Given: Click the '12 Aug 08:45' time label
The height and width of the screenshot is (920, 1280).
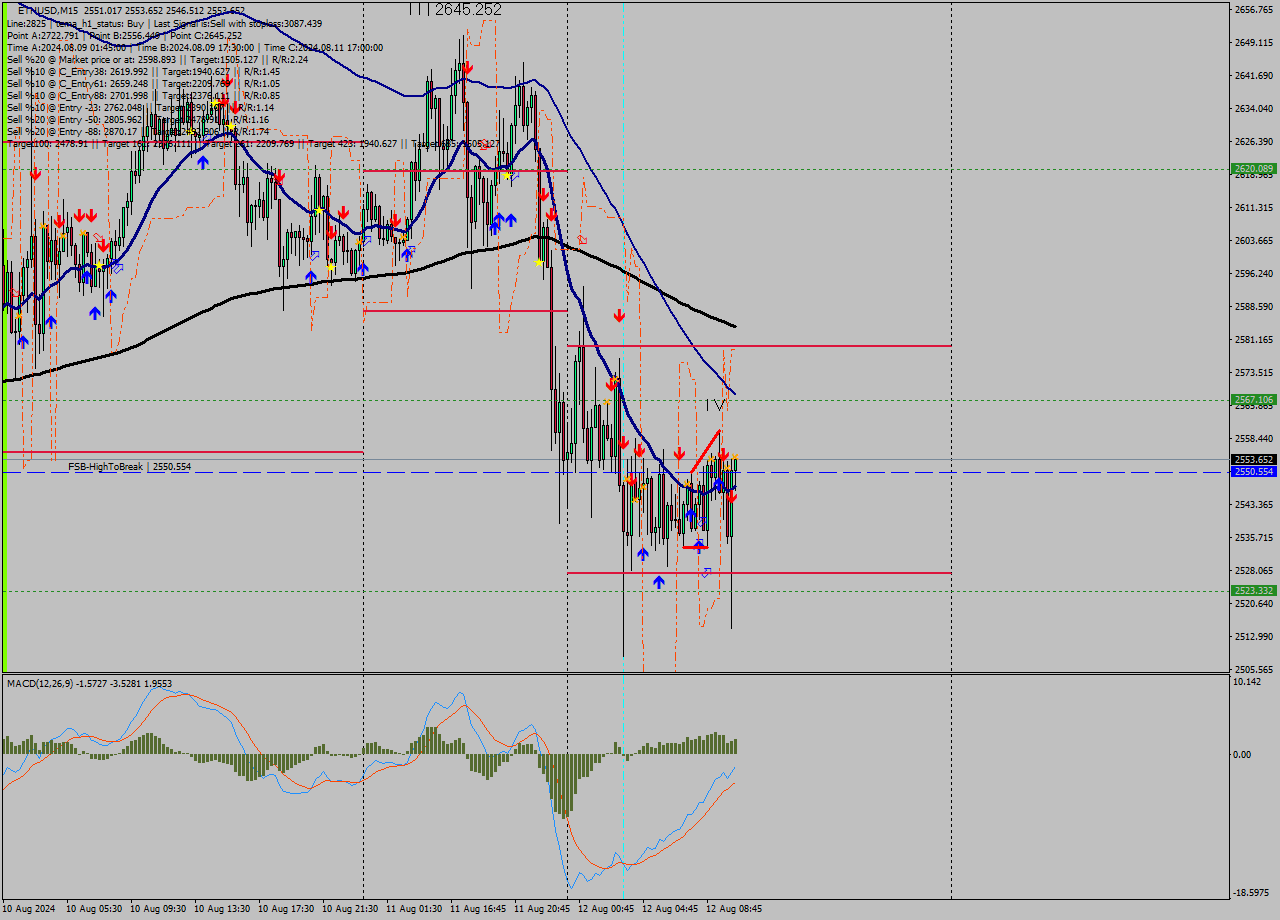Looking at the screenshot, I should pyautogui.click(x=734, y=909).
